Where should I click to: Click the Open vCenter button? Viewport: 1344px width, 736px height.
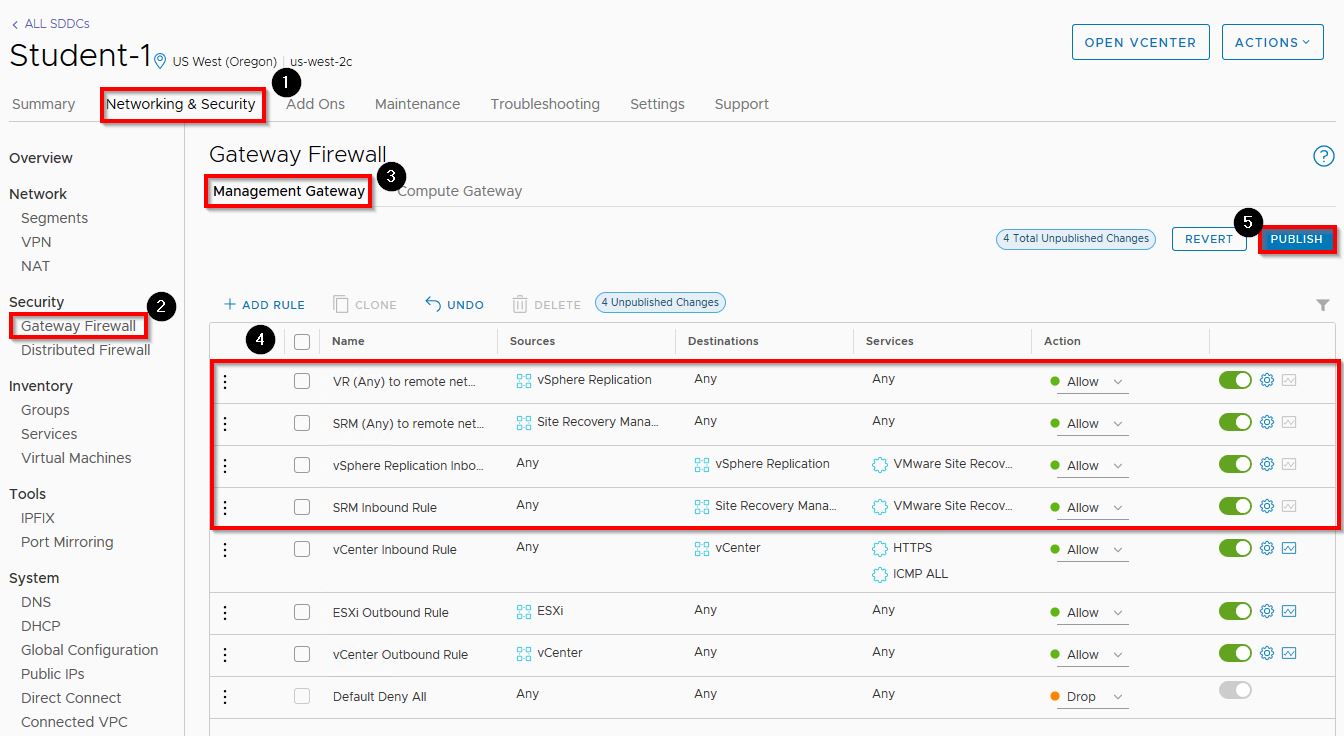point(1140,42)
